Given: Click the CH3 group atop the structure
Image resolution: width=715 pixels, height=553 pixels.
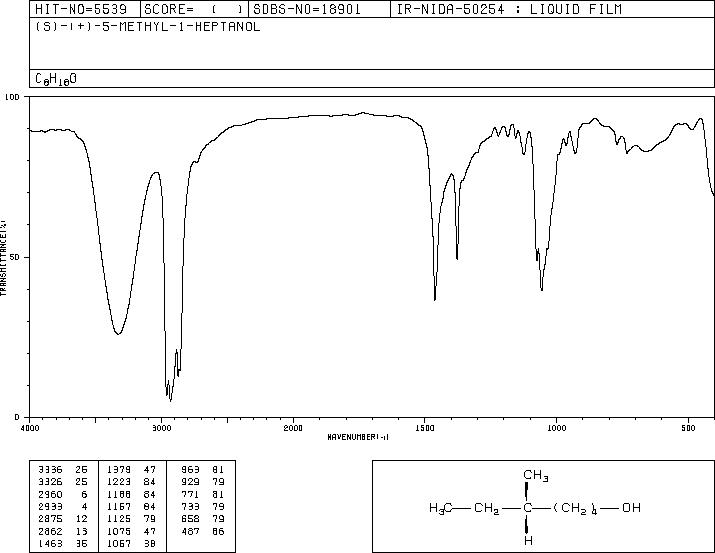Looking at the screenshot, I should pyautogui.click(x=535, y=475).
